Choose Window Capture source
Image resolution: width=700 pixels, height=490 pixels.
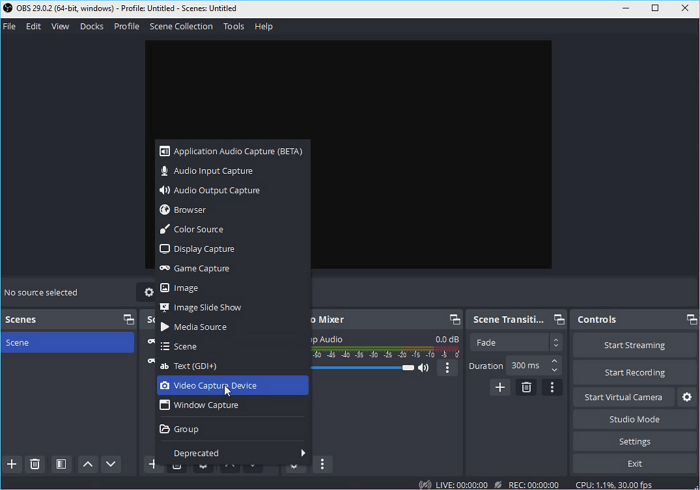[x=233, y=405]
